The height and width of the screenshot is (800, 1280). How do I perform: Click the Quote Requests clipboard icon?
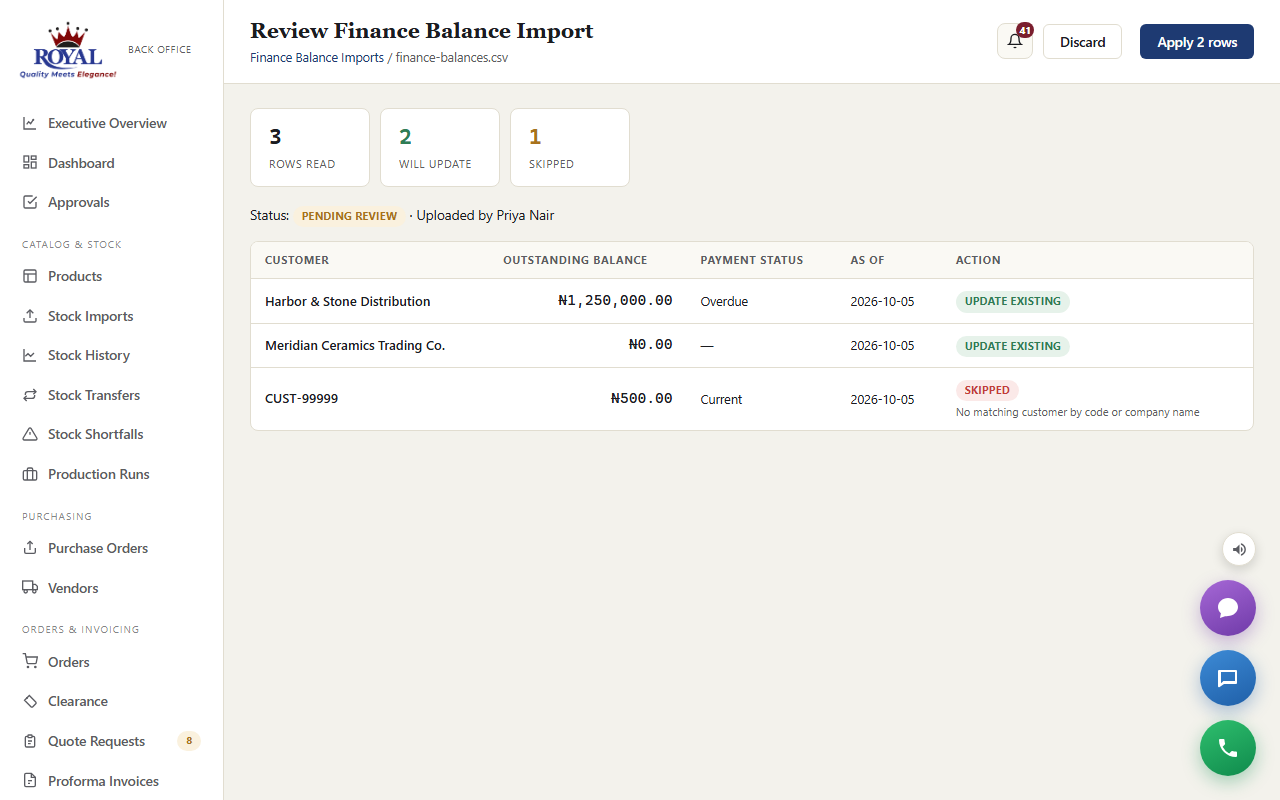click(x=30, y=741)
